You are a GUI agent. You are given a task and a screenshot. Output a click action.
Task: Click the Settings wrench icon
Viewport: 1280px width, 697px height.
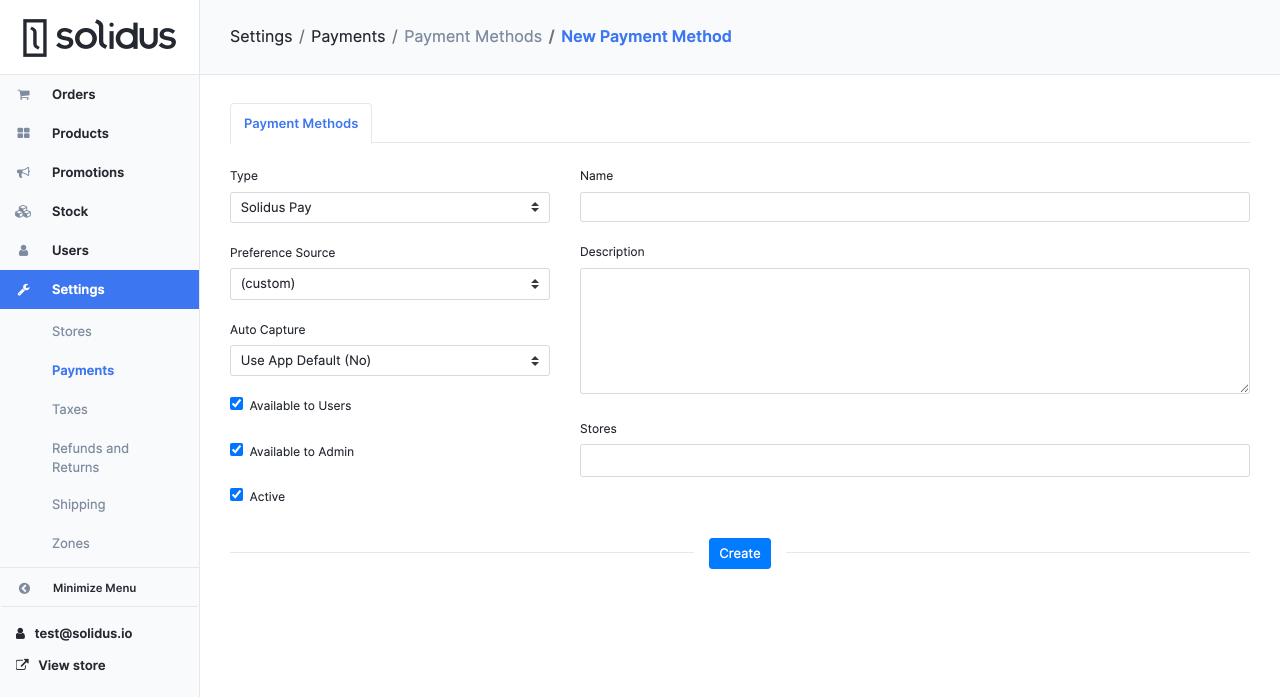pyautogui.click(x=22, y=289)
